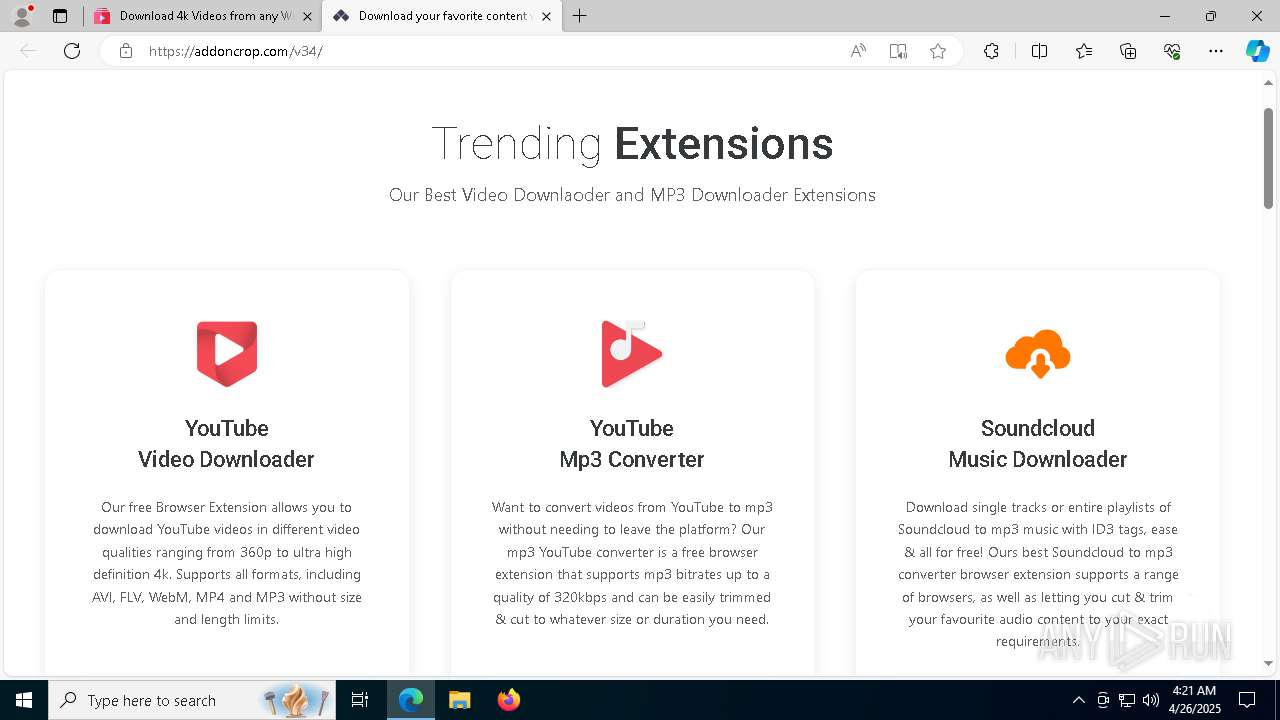Open Tab actions menu icon
Screen dimensions: 1280x720
(x=60, y=16)
